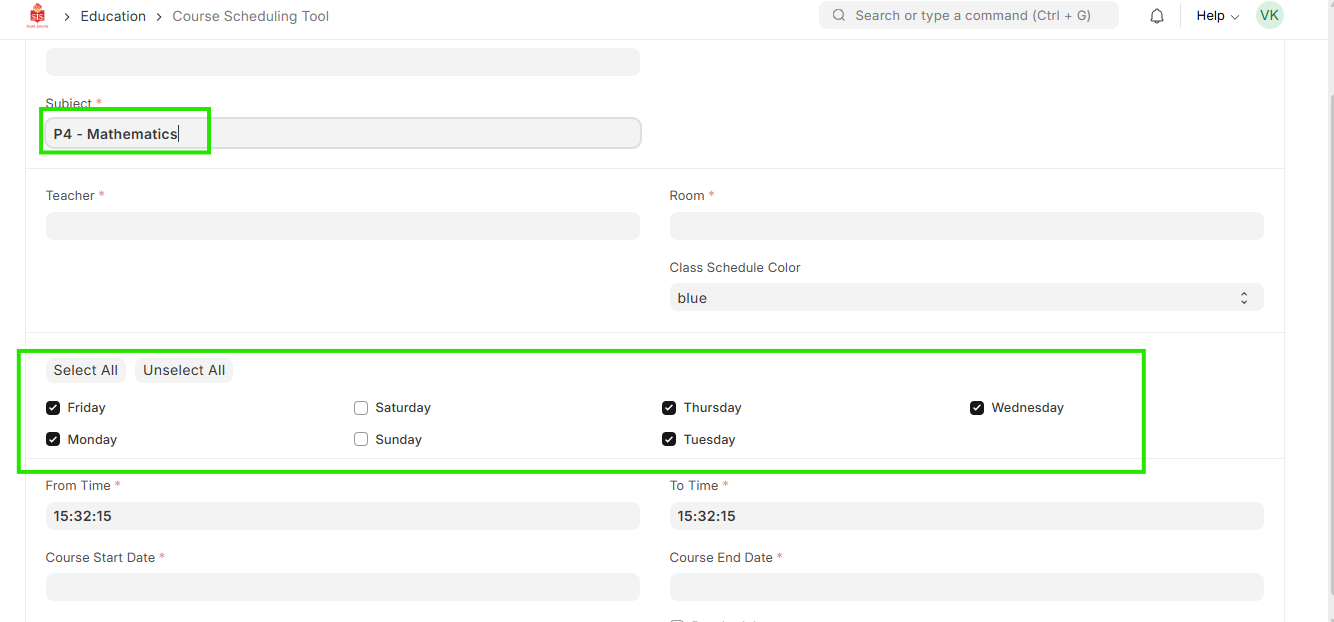Go to Education breadcrumb
The image size is (1334, 622).
pyautogui.click(x=113, y=16)
